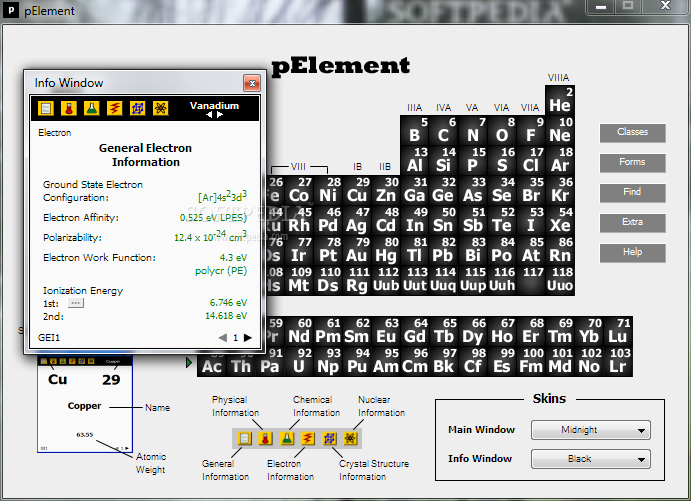
Task: Go to previous element arrow under Vanadium
Action: (209, 115)
